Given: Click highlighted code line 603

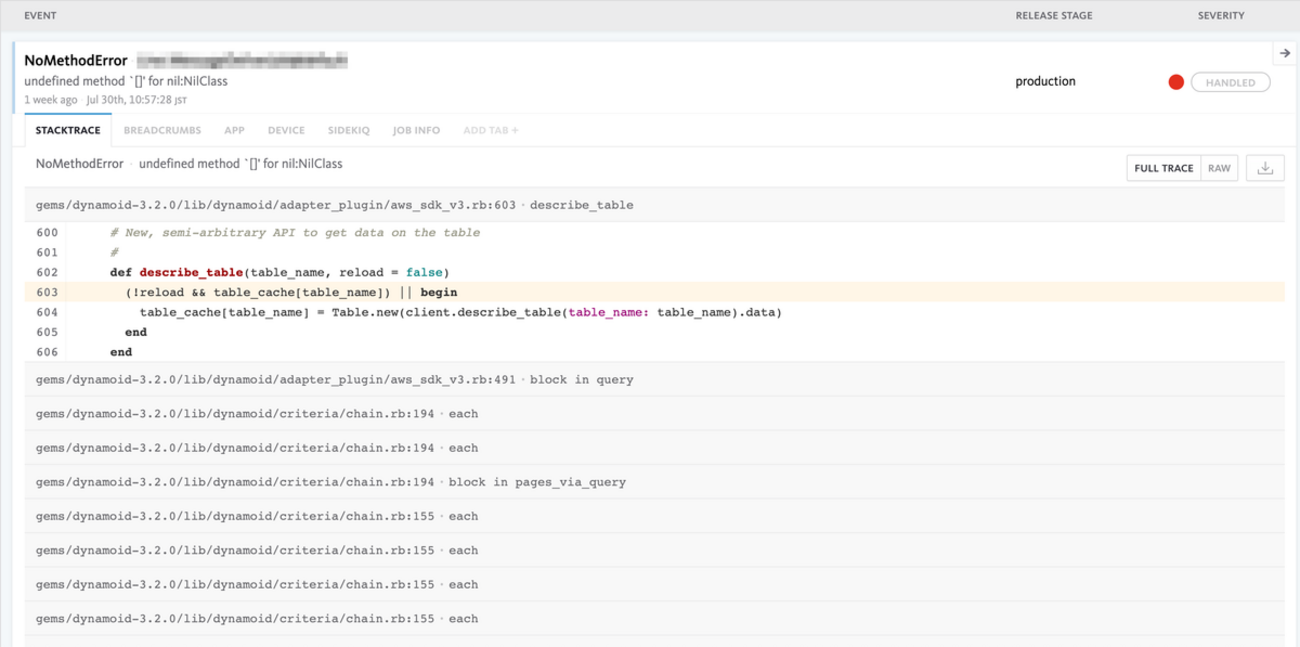Looking at the screenshot, I should pyautogui.click(x=654, y=292).
